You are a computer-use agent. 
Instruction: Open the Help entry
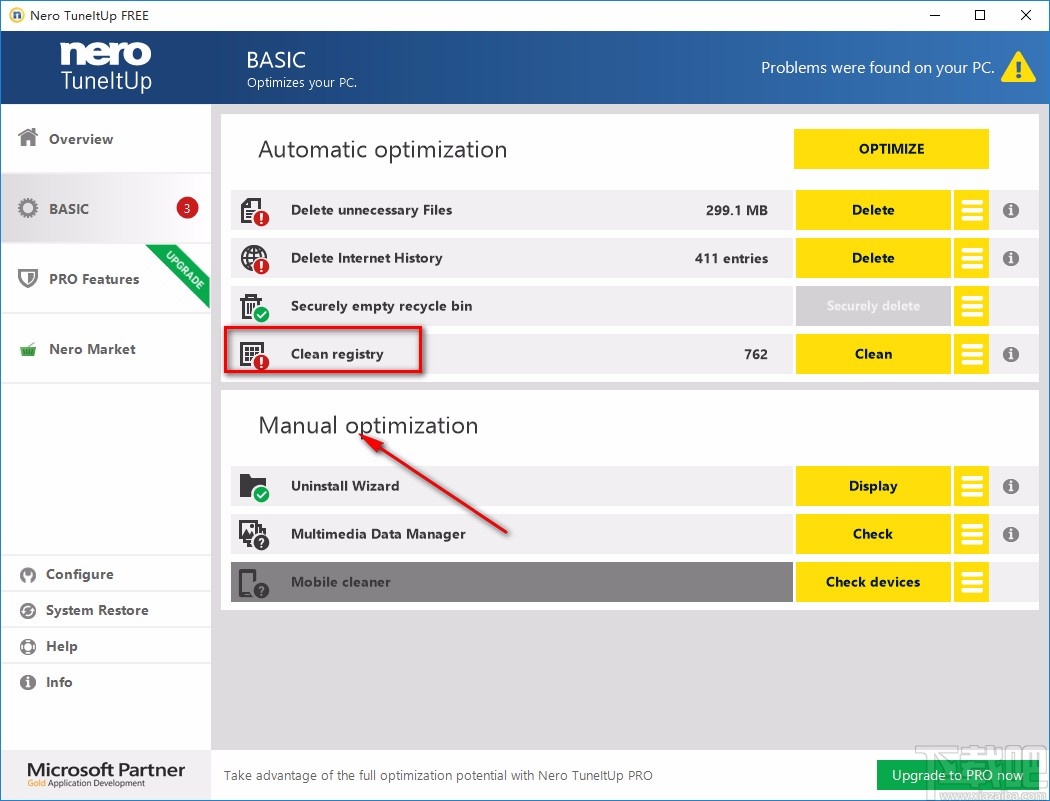106,646
